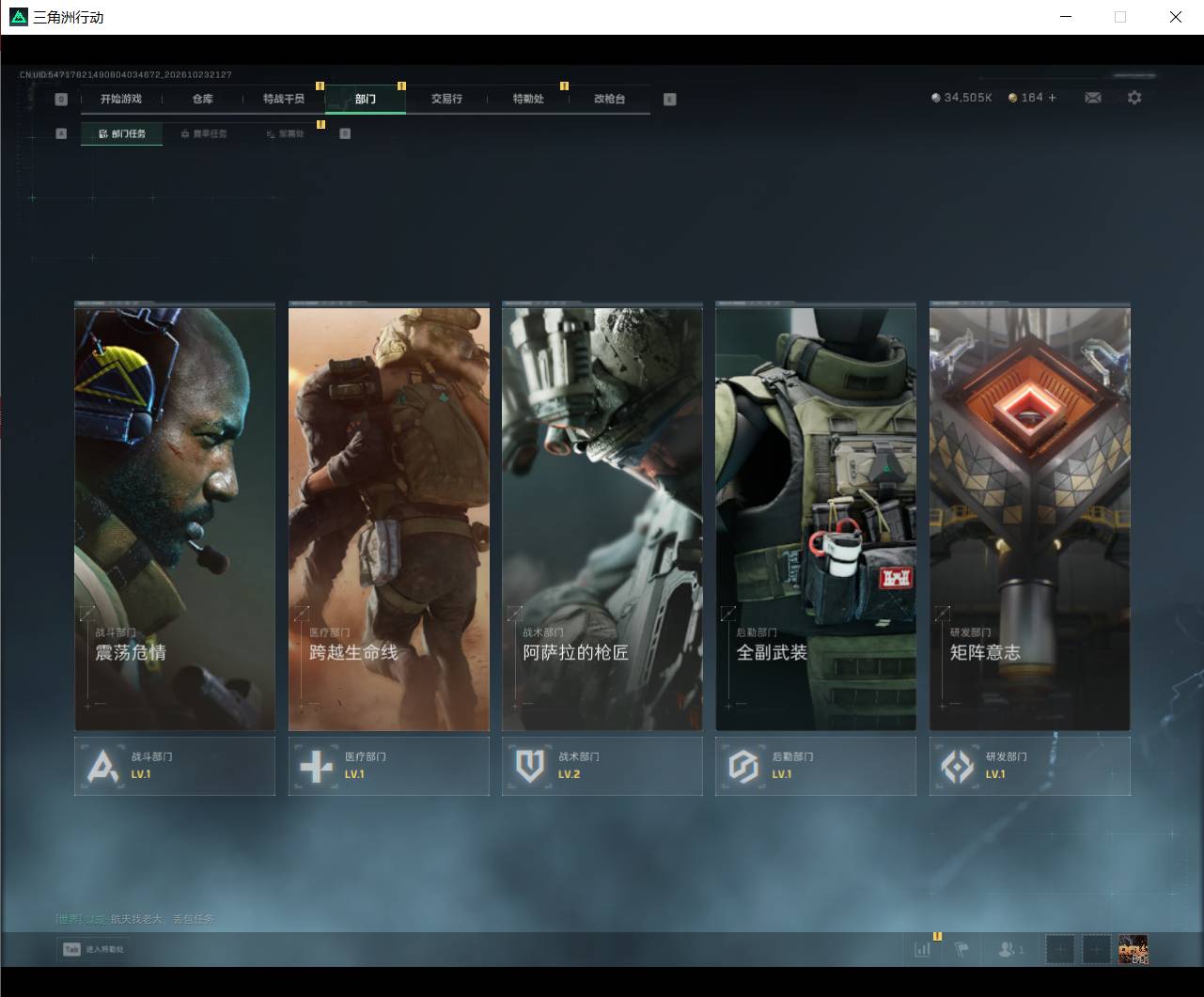The width and height of the screenshot is (1204, 997).
Task: Open the 开始游戏 tab
Action: pyautogui.click(x=121, y=99)
